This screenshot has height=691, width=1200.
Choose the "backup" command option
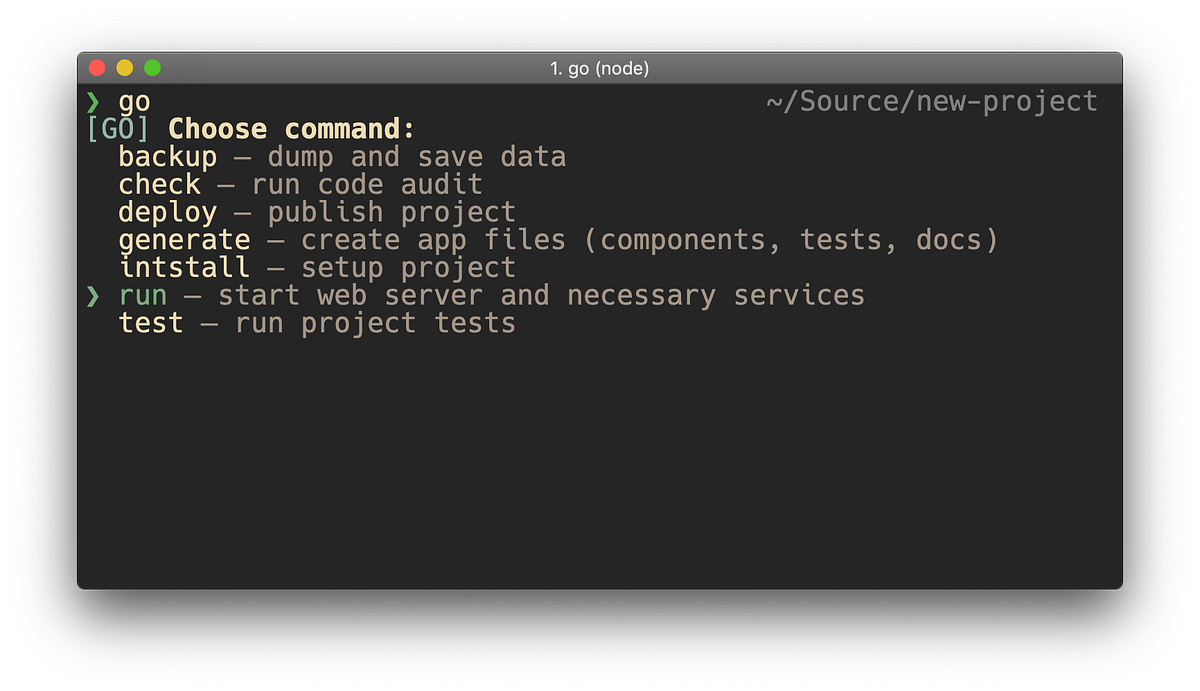point(167,156)
